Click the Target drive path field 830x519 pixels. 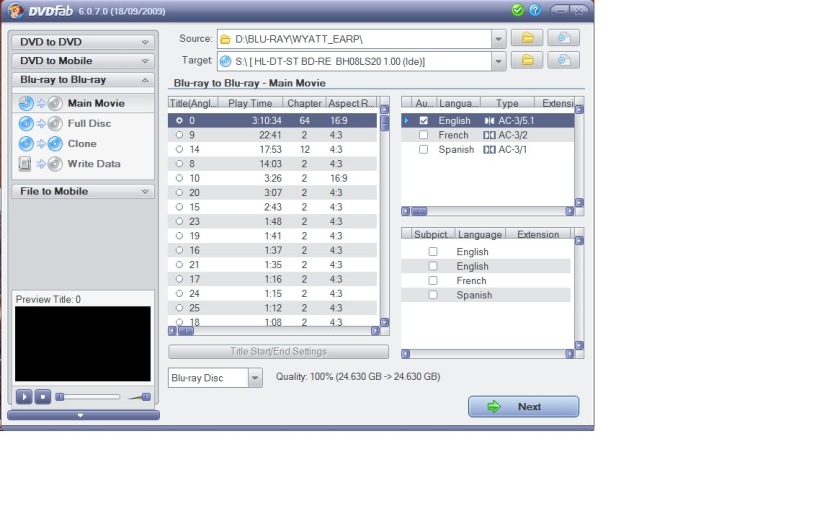point(355,62)
